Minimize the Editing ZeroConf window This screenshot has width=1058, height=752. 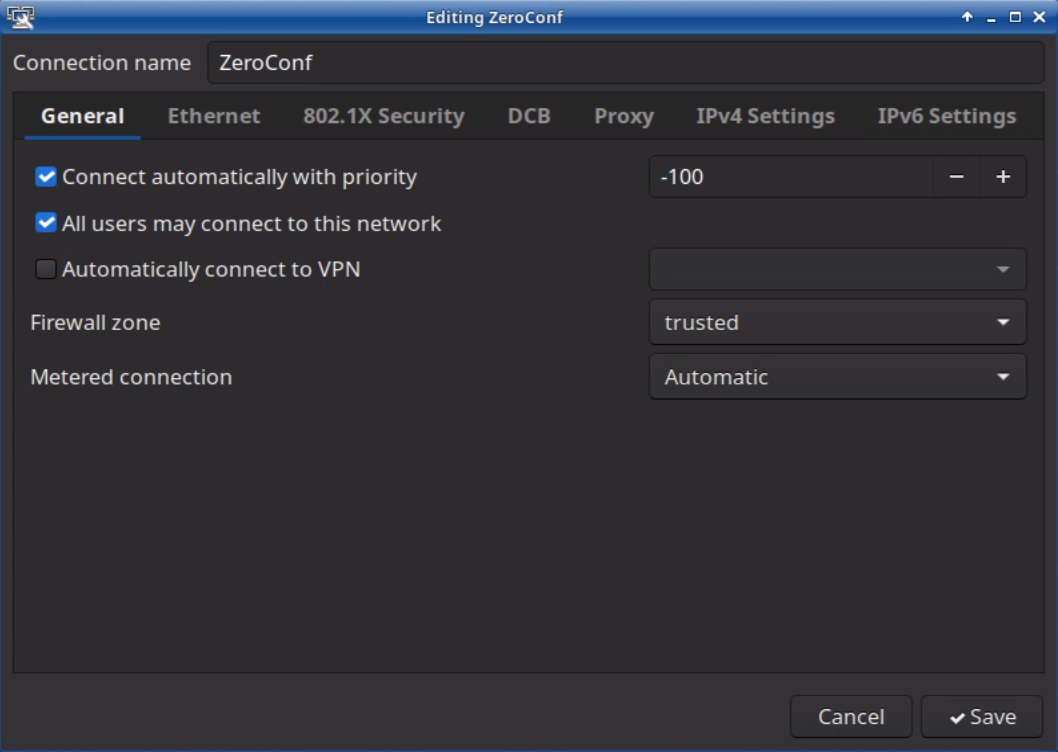(991, 17)
